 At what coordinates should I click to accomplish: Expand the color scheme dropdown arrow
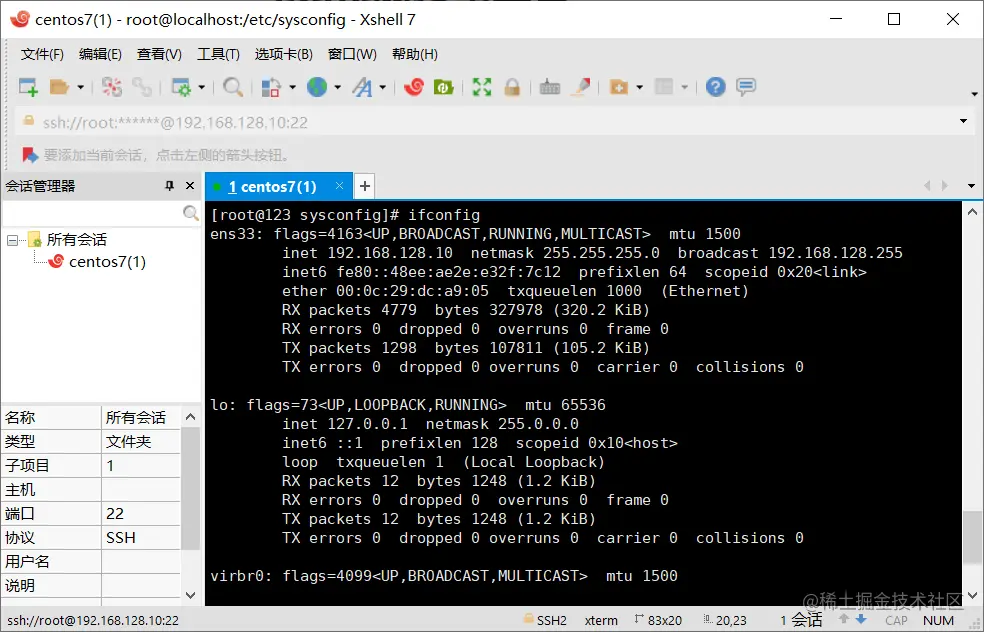point(292,87)
